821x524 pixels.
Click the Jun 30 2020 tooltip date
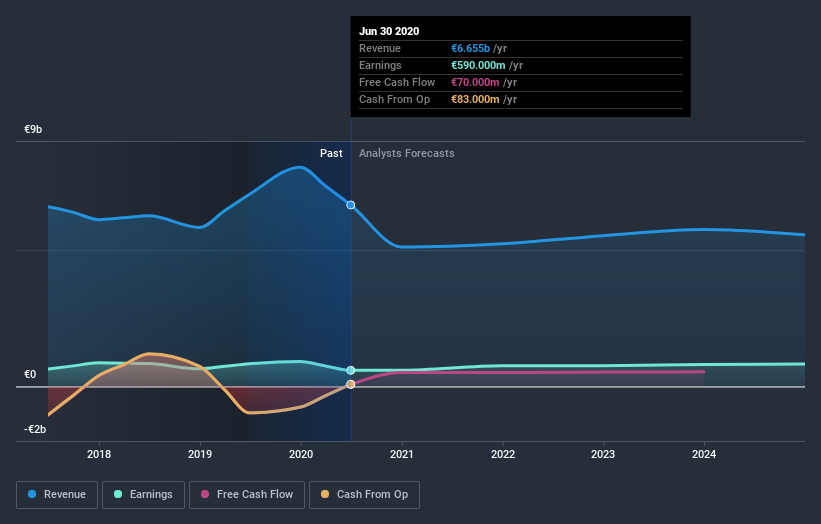click(x=389, y=31)
